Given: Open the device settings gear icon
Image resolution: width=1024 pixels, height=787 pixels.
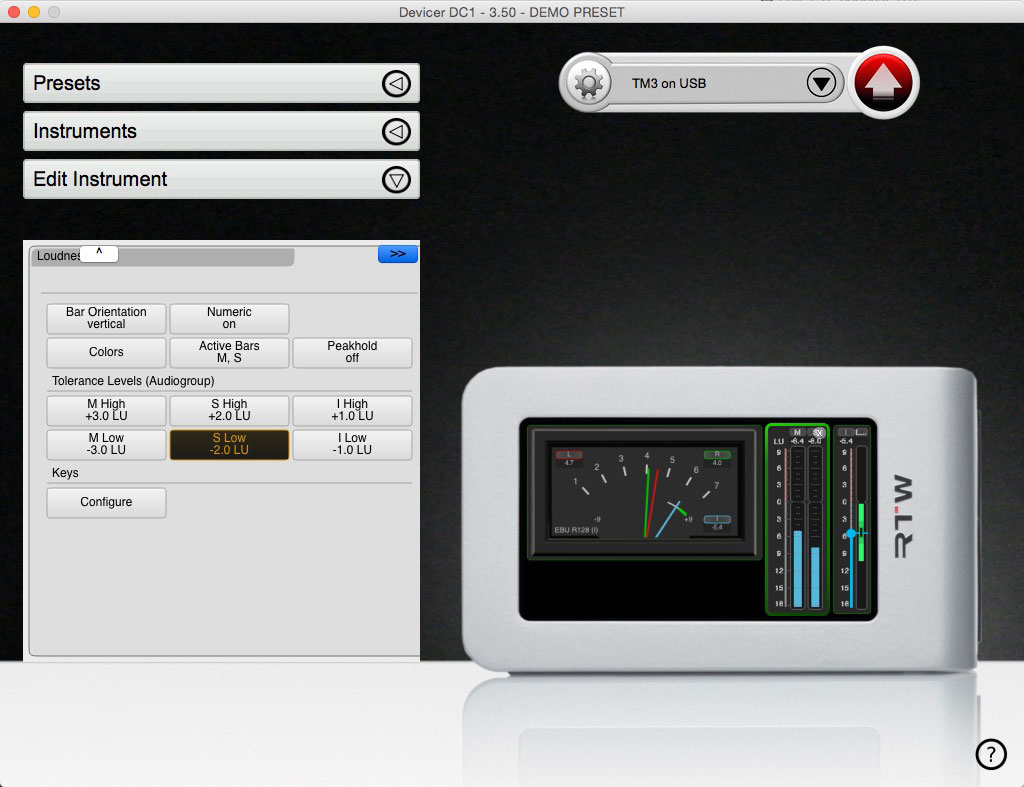Looking at the screenshot, I should [589, 83].
